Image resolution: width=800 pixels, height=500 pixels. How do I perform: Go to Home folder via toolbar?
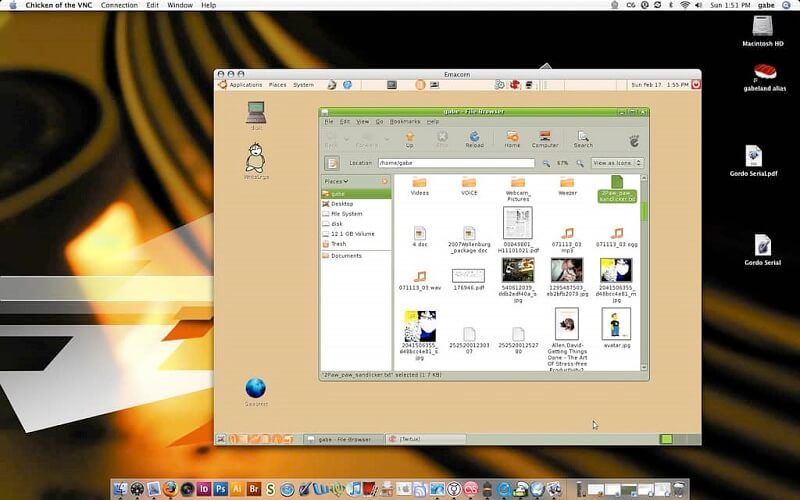(x=512, y=139)
